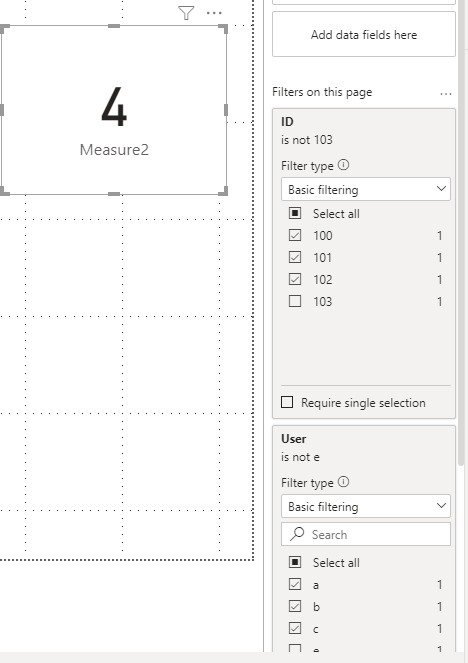Screen dimensions: 468x663
Task: Toggle Select all in the User filter
Action: point(295,562)
